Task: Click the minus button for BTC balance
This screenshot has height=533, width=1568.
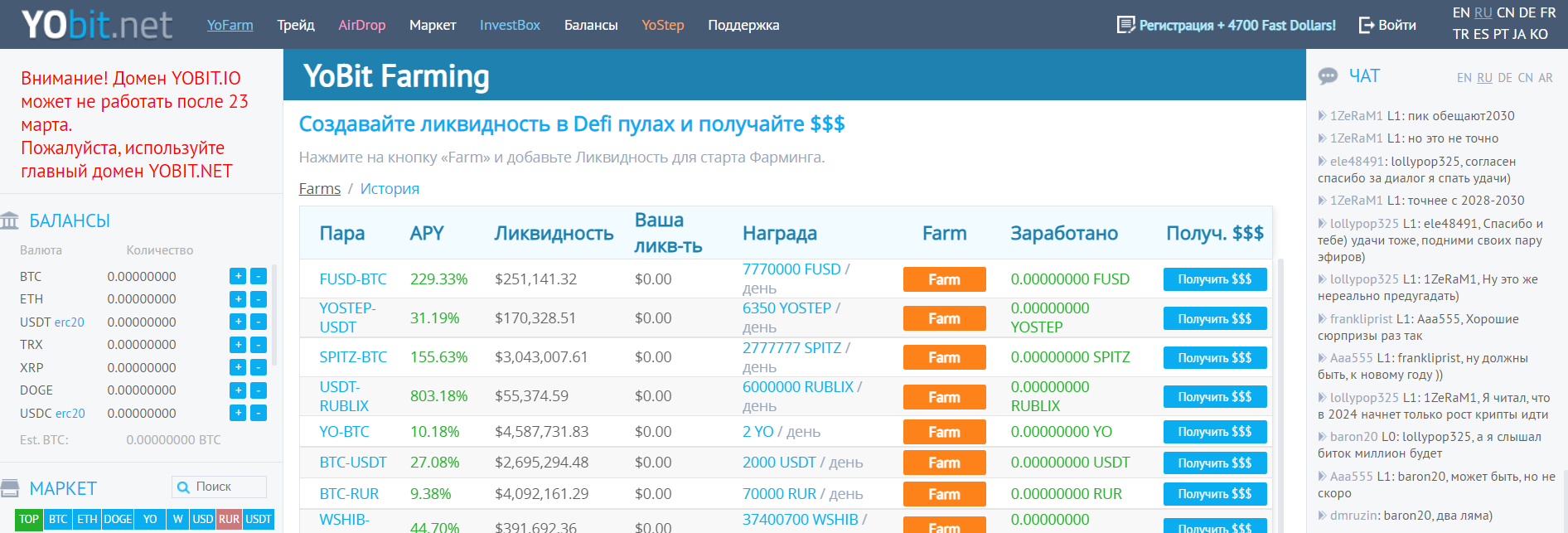Action: click(x=259, y=276)
